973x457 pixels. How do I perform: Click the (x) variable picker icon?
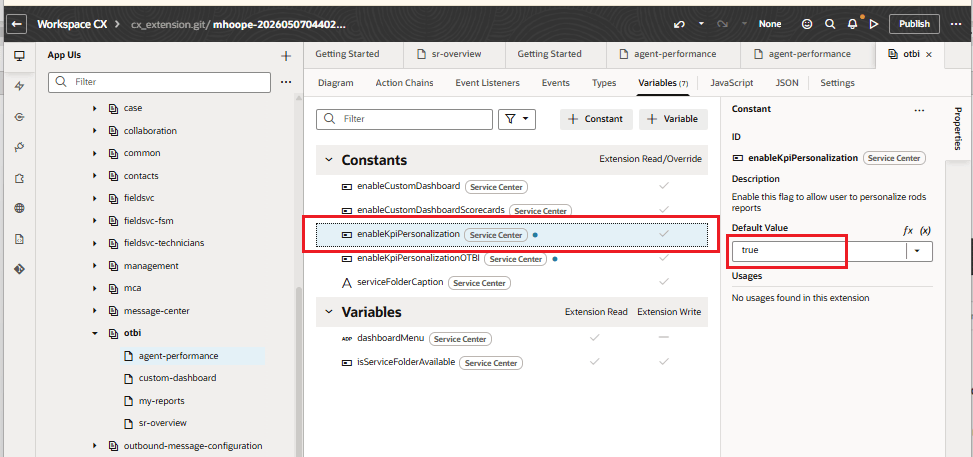click(x=925, y=230)
